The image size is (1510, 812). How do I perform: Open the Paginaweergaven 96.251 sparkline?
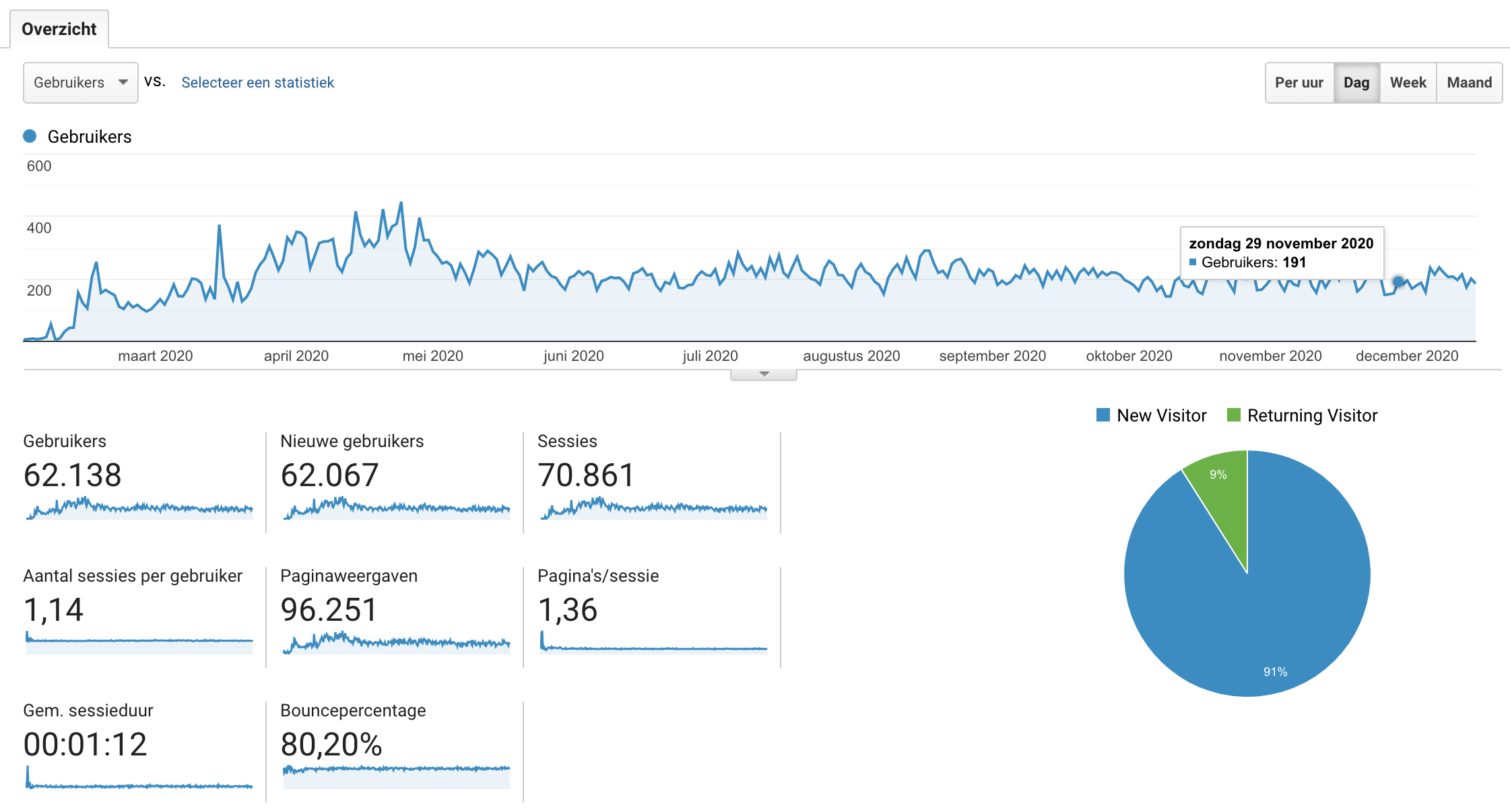[x=397, y=642]
